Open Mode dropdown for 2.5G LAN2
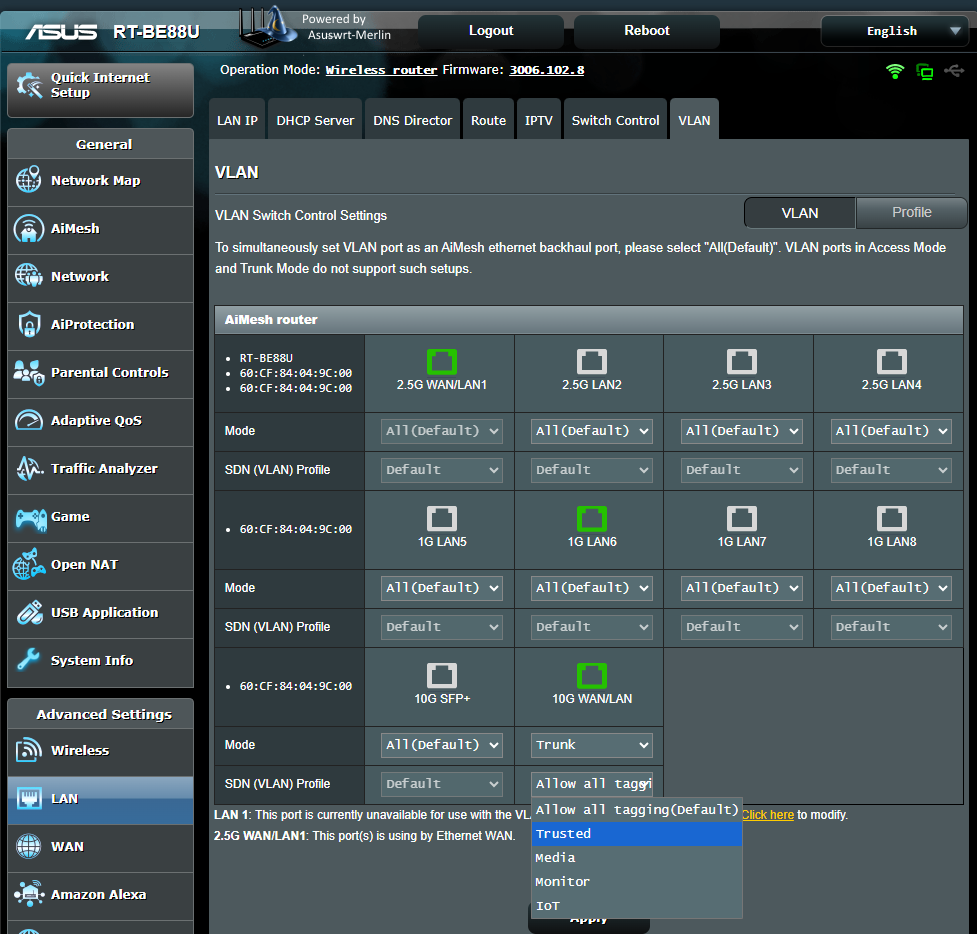The height and width of the screenshot is (934, 977). click(591, 431)
